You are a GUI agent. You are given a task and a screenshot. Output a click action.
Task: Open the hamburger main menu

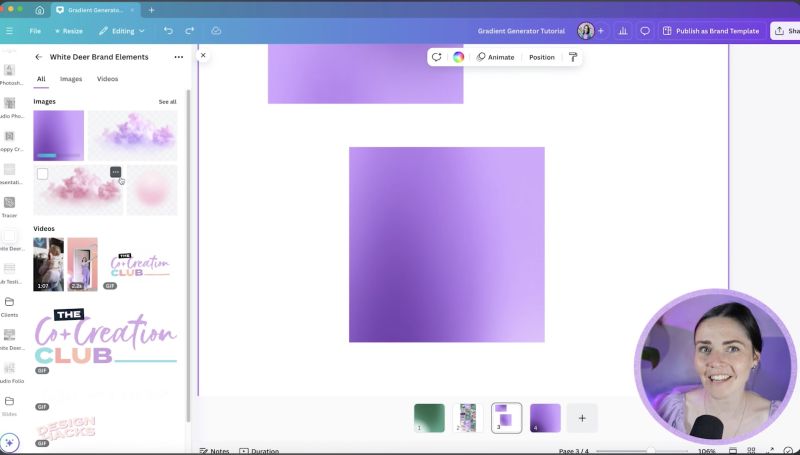coord(9,31)
